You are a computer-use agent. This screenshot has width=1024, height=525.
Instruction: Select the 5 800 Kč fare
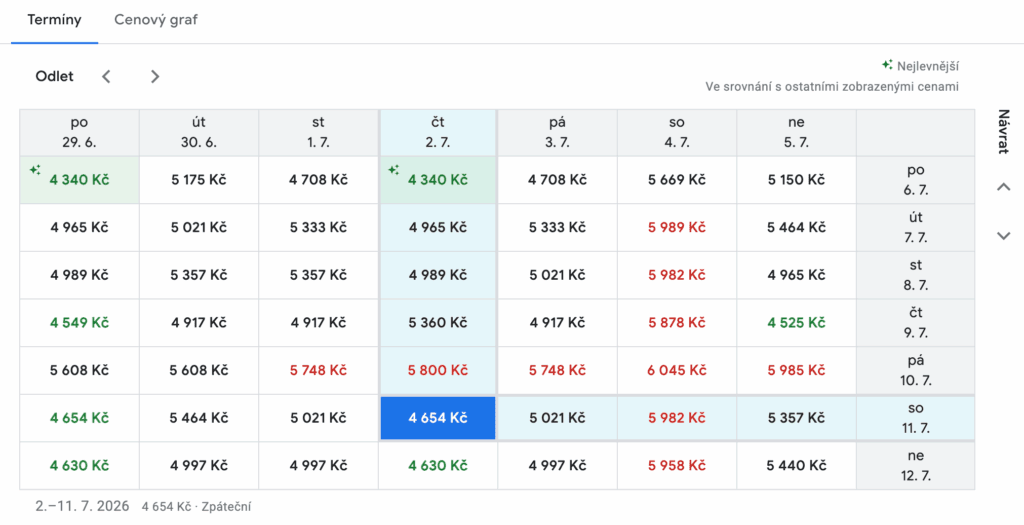[438, 370]
